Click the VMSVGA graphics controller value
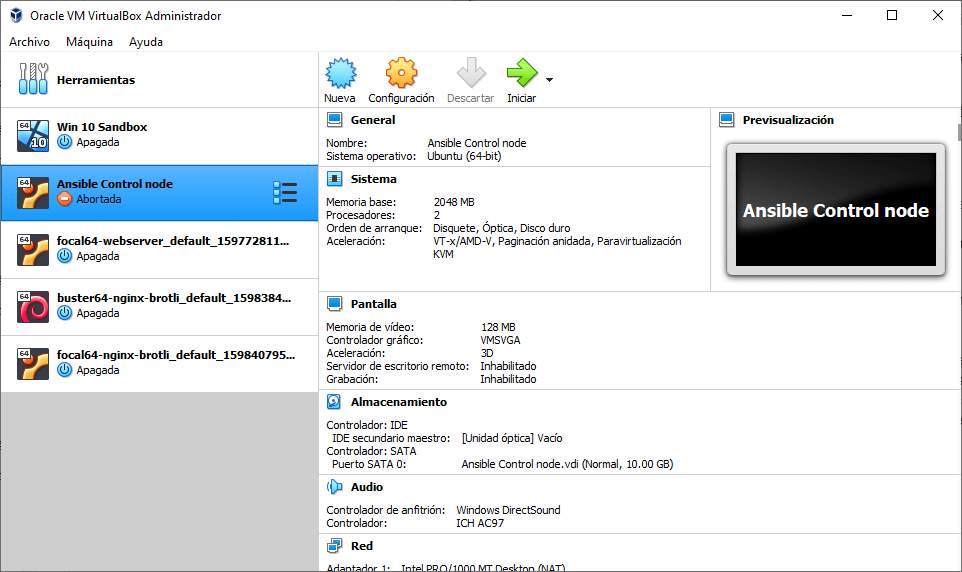The height and width of the screenshot is (572, 962). (501, 340)
